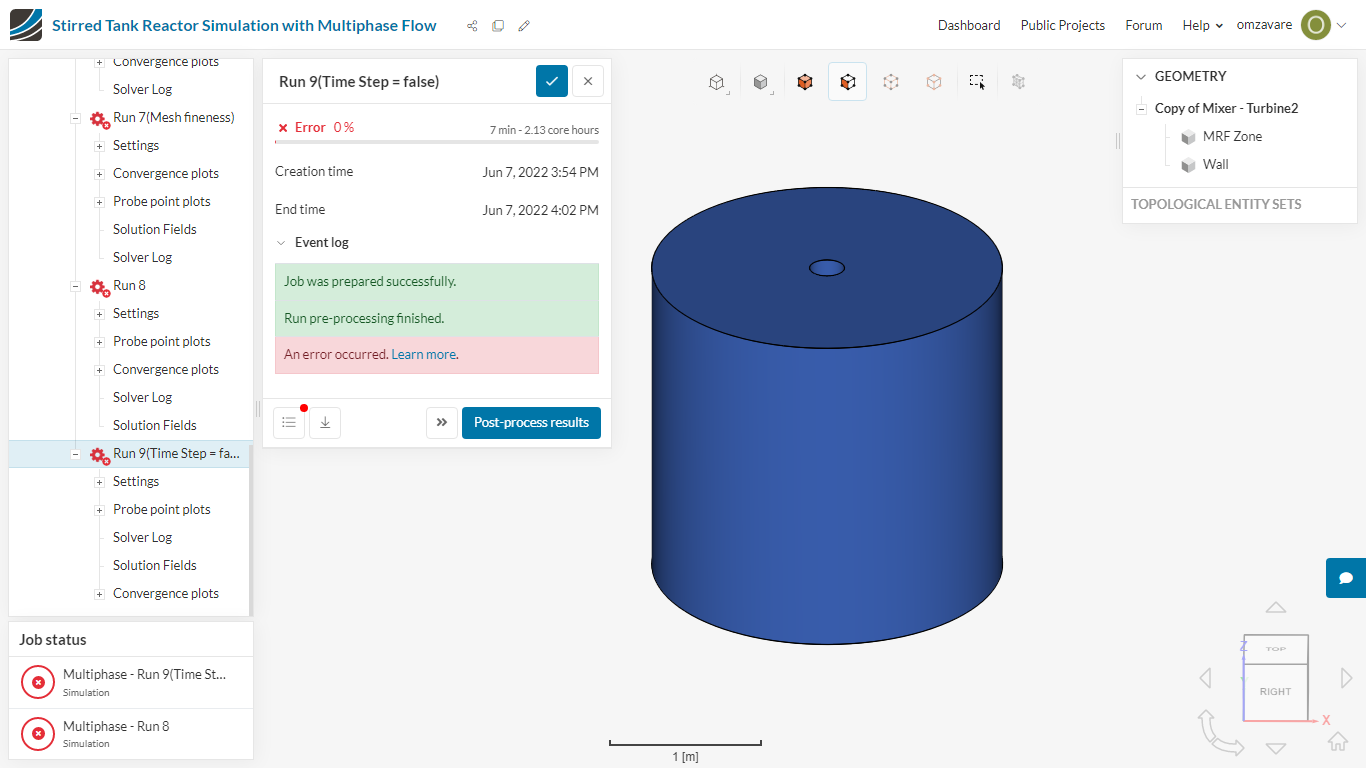Activate the box selection tool

pos(977,82)
